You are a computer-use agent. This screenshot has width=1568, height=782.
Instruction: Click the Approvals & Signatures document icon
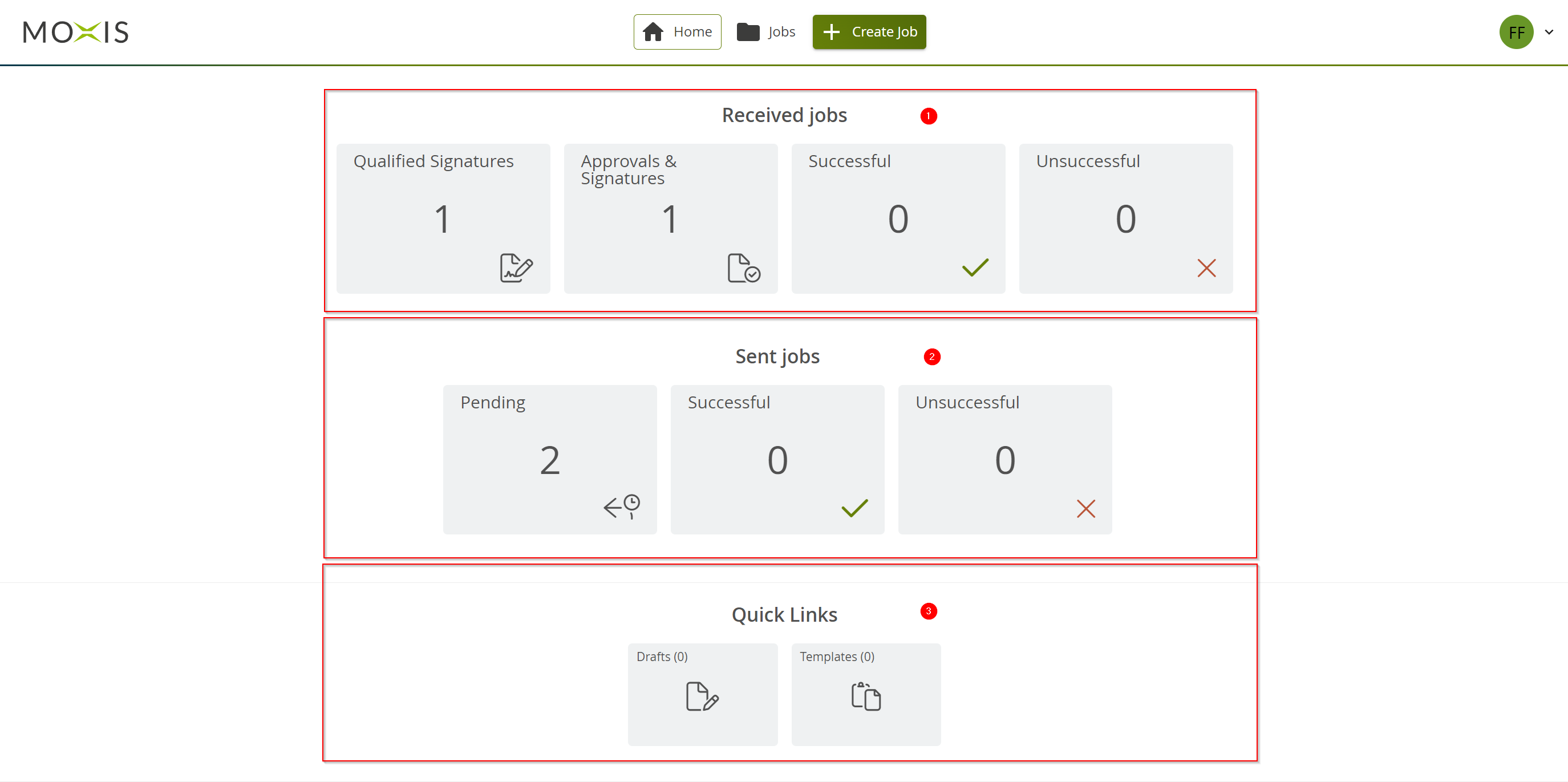click(x=743, y=268)
